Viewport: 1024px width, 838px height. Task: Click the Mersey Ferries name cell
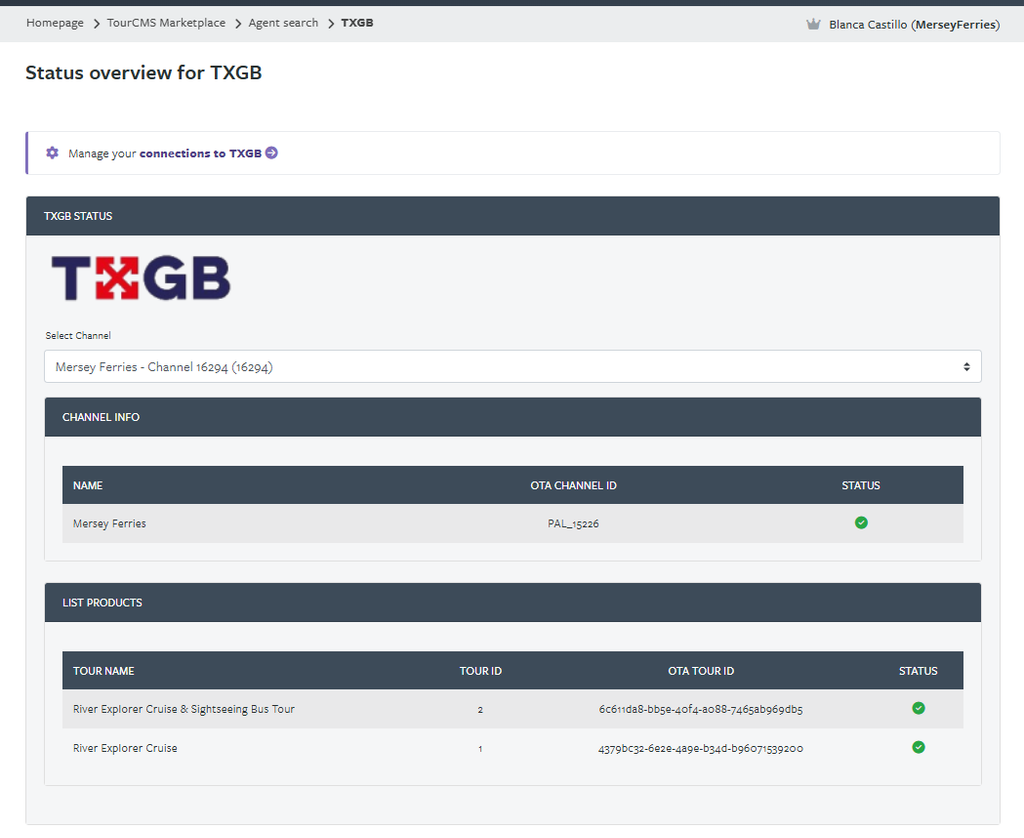[x=110, y=524]
